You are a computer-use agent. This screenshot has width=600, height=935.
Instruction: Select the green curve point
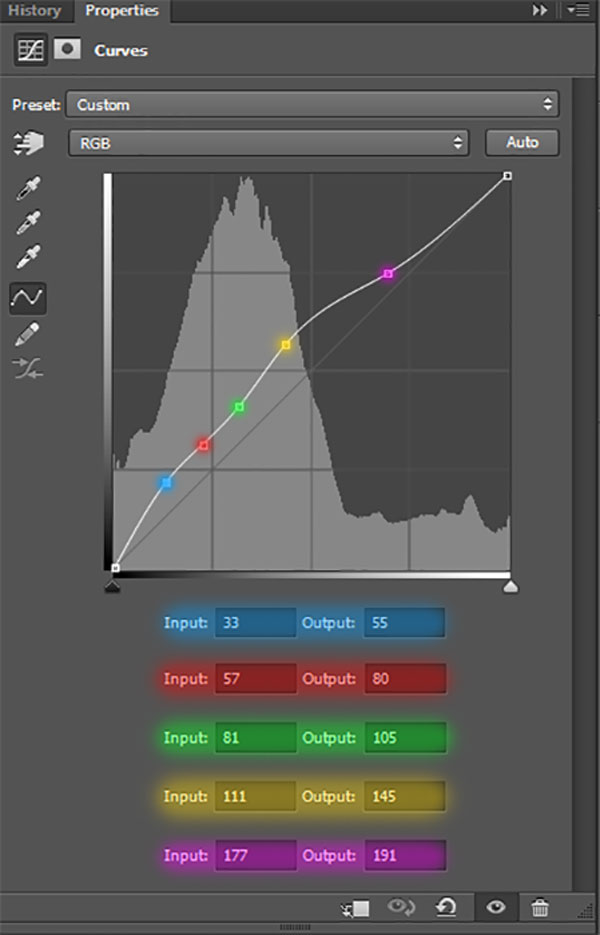(x=239, y=407)
